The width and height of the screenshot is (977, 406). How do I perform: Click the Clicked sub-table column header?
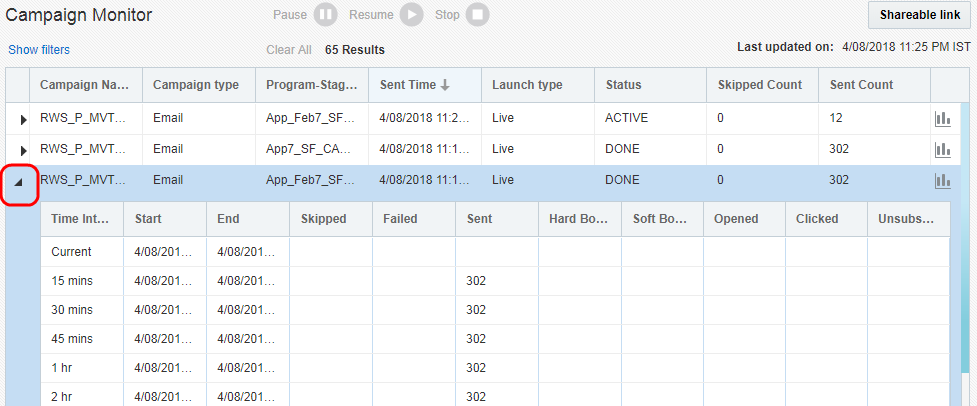[826, 219]
